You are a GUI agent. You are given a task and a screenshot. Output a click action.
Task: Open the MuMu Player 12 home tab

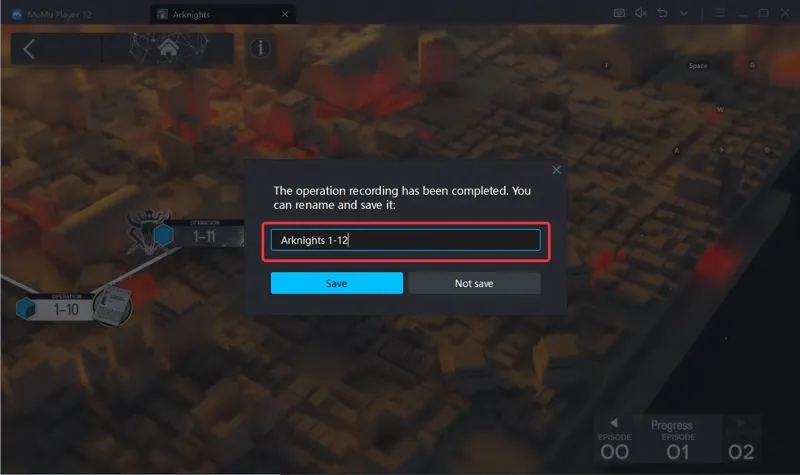52,14
